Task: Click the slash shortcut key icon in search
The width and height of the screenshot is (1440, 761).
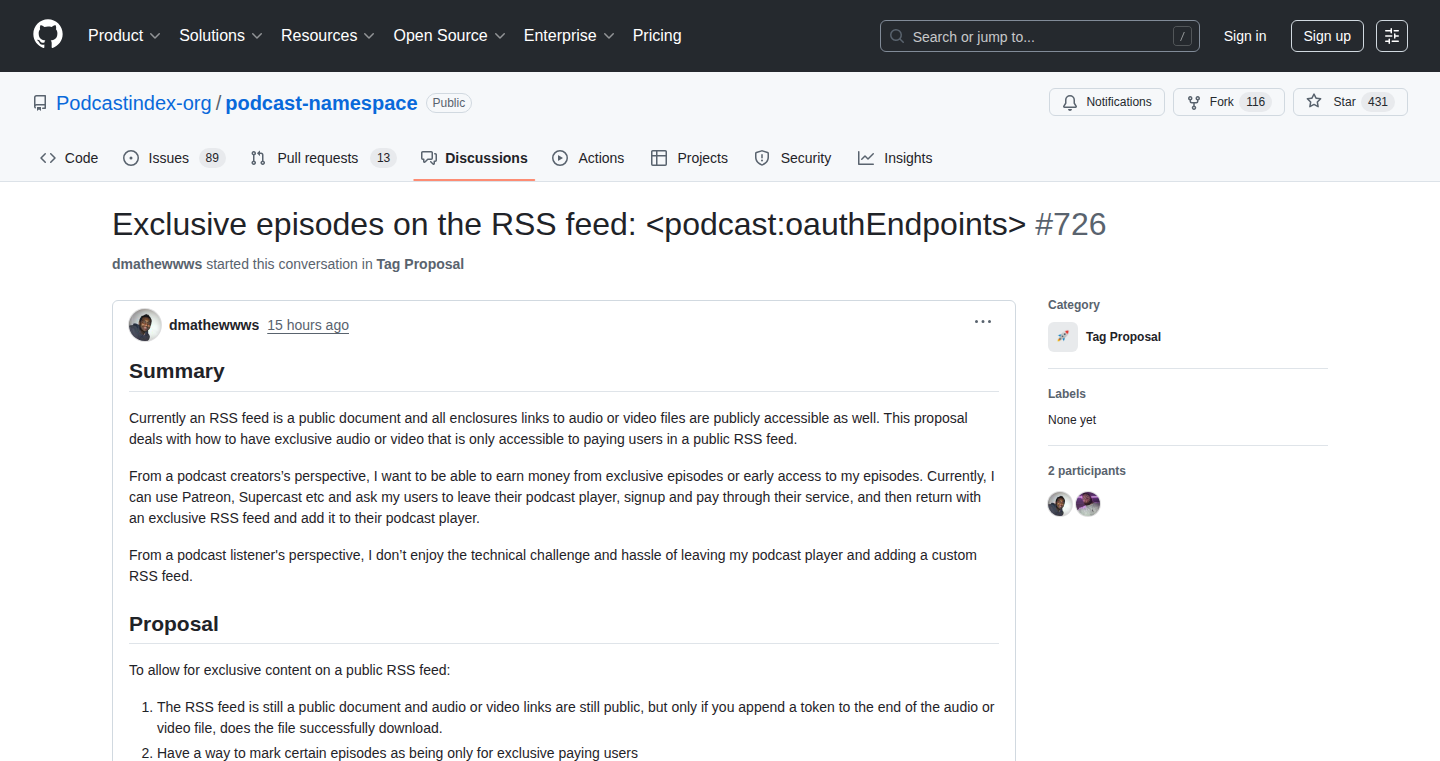Action: point(1182,36)
